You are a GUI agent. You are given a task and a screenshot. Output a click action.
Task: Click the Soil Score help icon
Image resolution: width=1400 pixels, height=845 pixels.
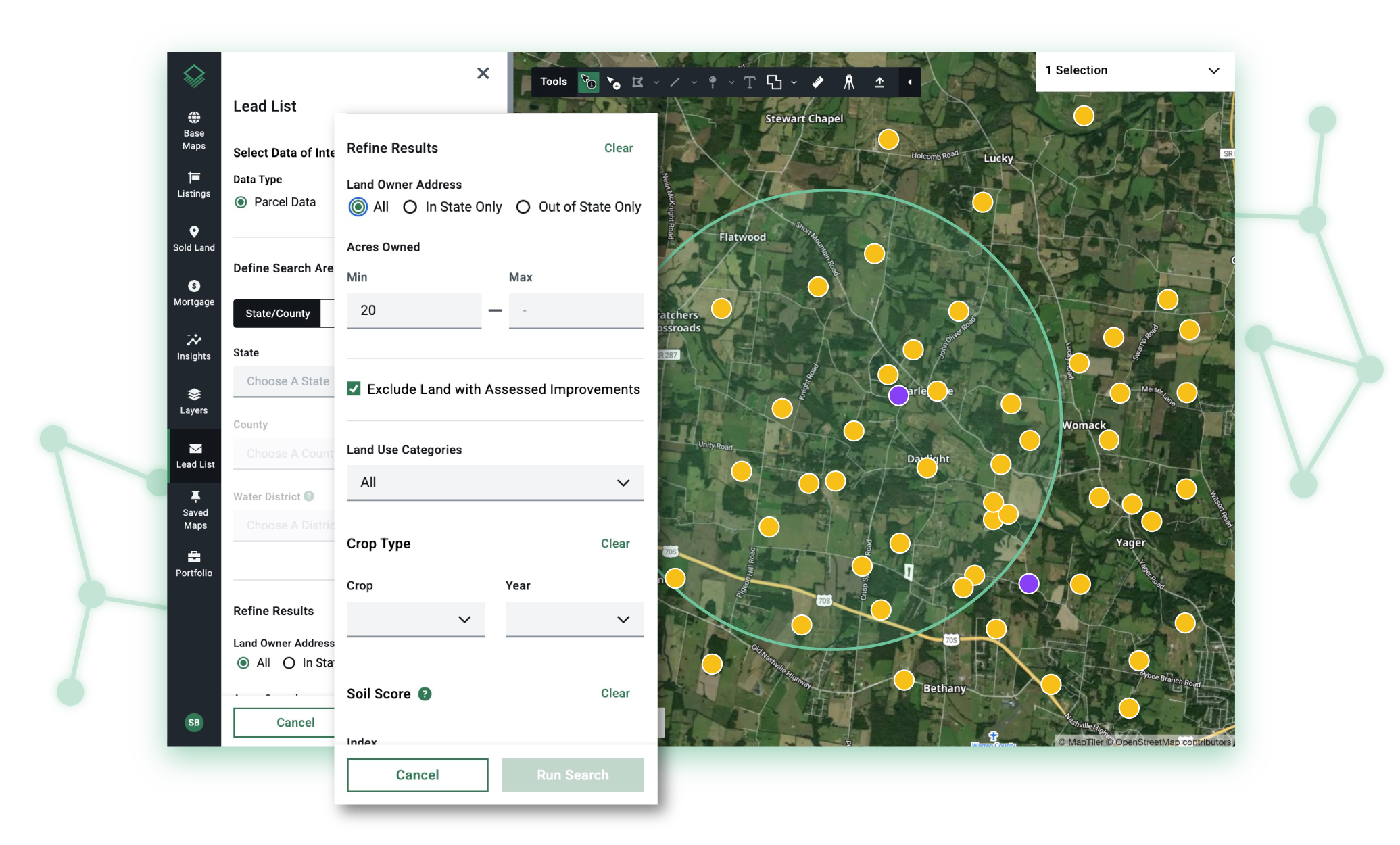[425, 694]
